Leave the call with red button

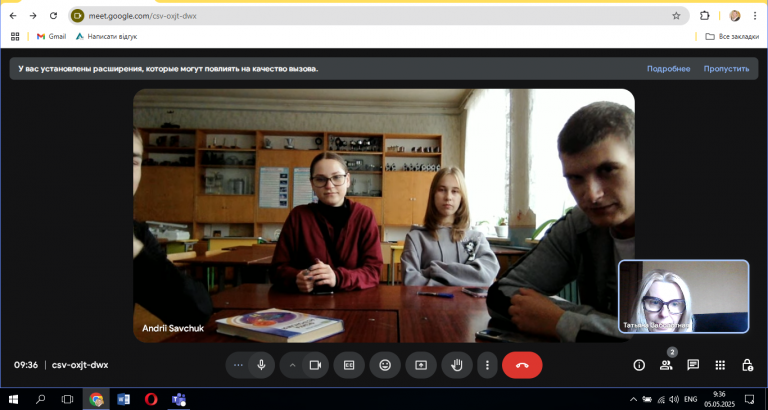click(522, 365)
